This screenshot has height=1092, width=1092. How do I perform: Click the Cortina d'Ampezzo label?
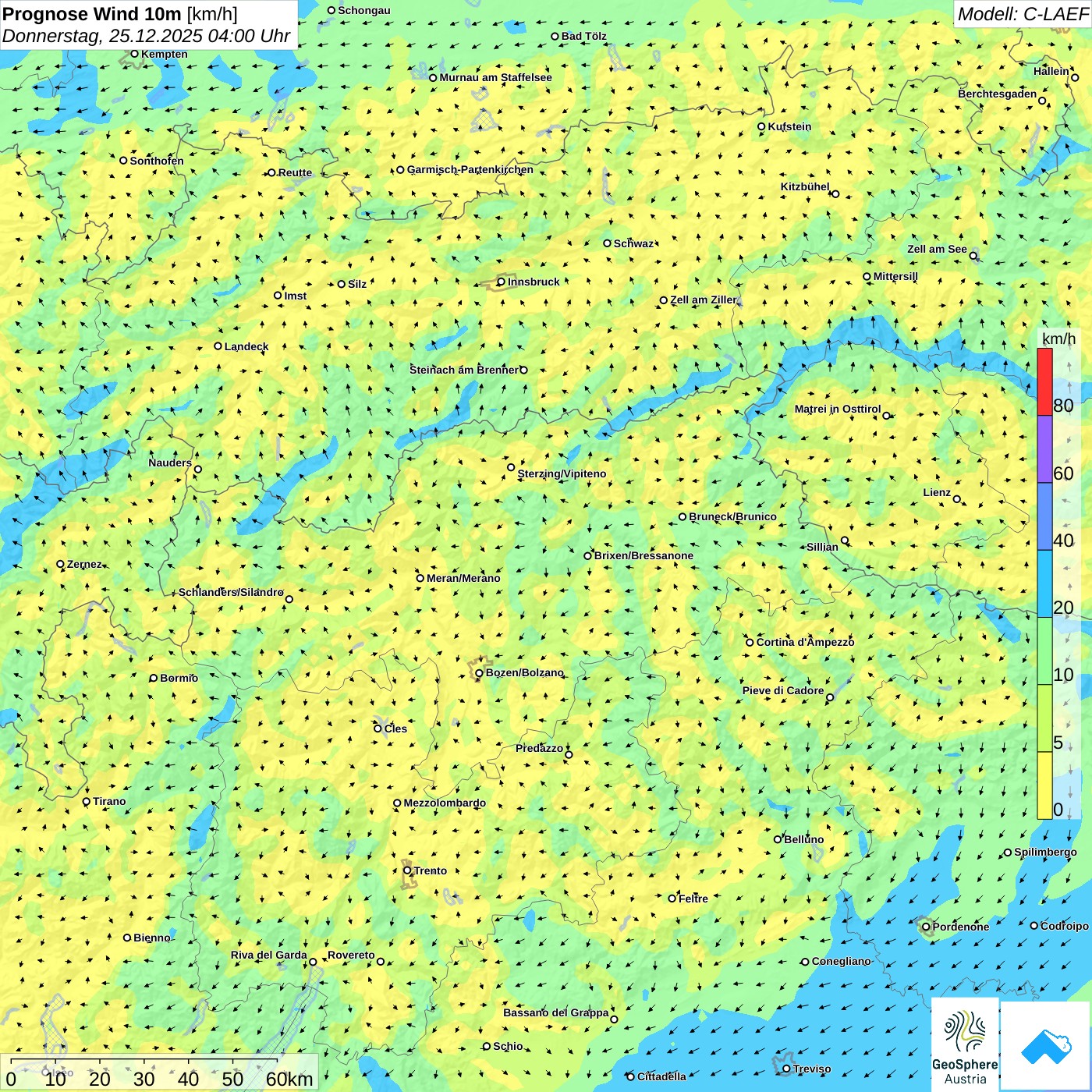click(805, 642)
